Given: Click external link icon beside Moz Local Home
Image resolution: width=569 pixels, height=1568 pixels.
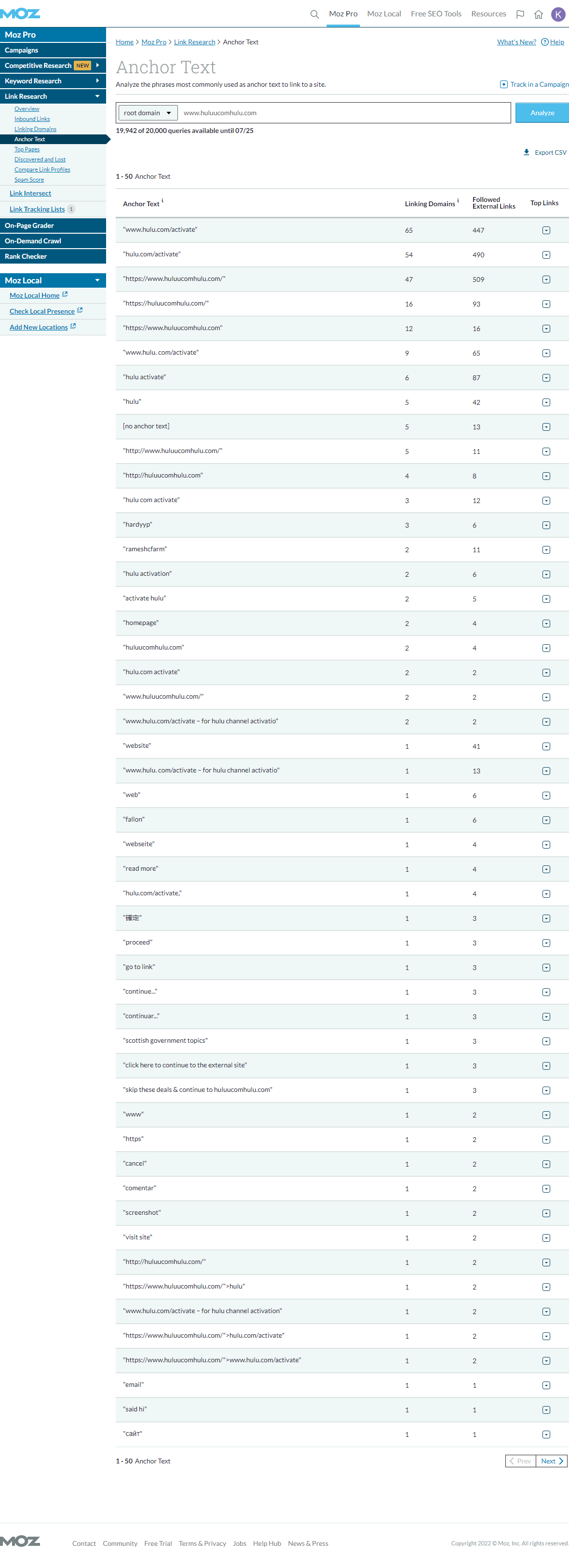Looking at the screenshot, I should 65,294.
